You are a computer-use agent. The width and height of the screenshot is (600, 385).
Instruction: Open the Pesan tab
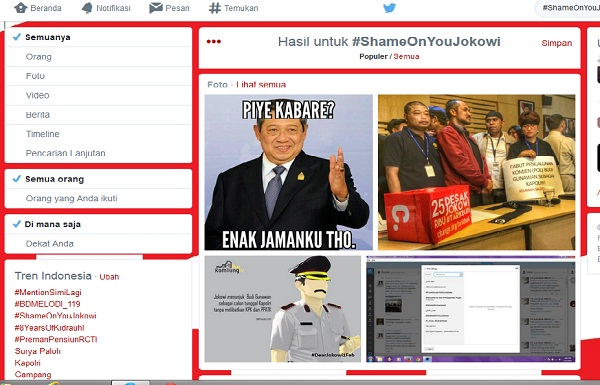169,8
